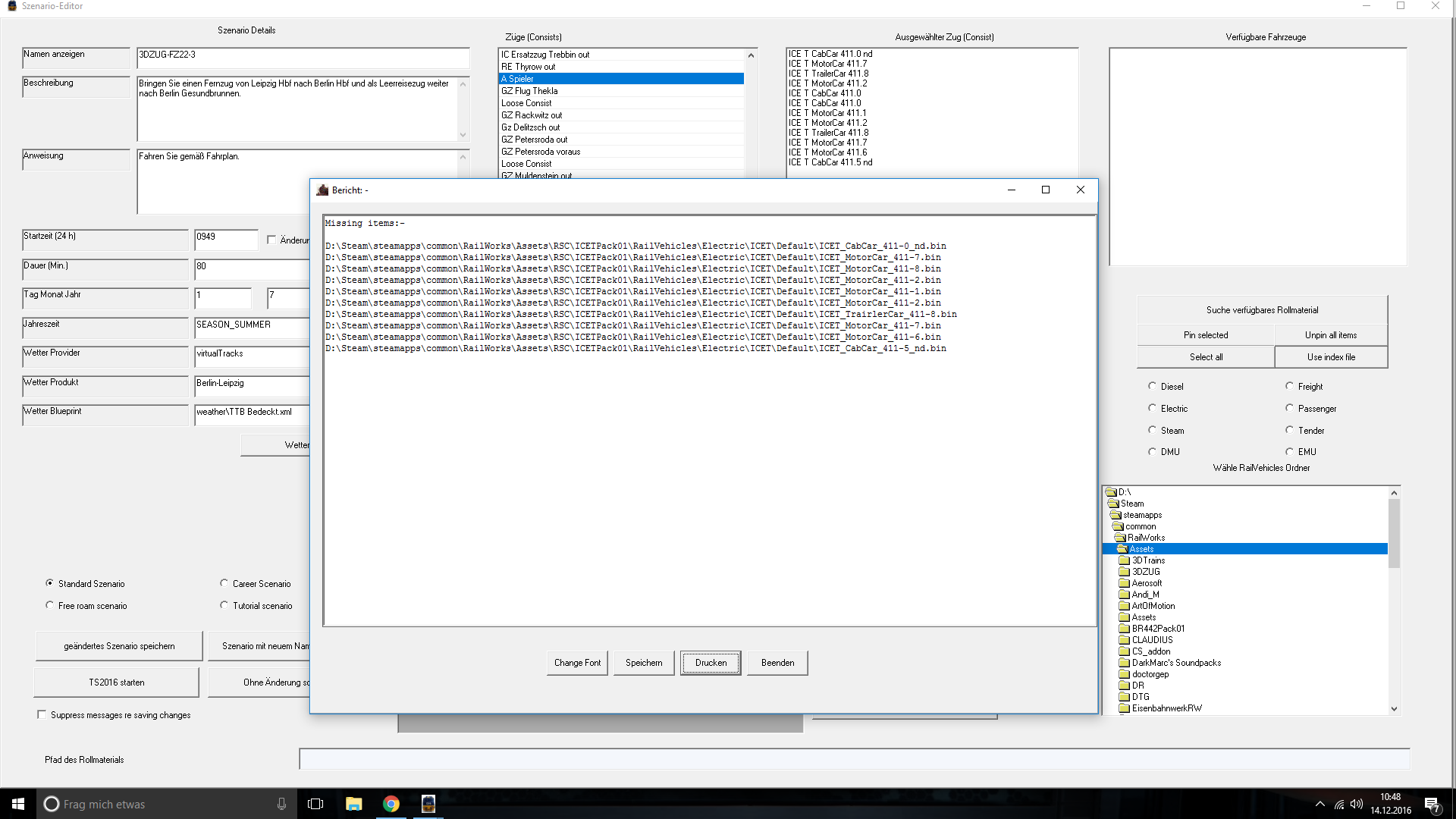Choose the Career Scenario option
Image resolution: width=1456 pixels, height=819 pixels.
[x=224, y=583]
